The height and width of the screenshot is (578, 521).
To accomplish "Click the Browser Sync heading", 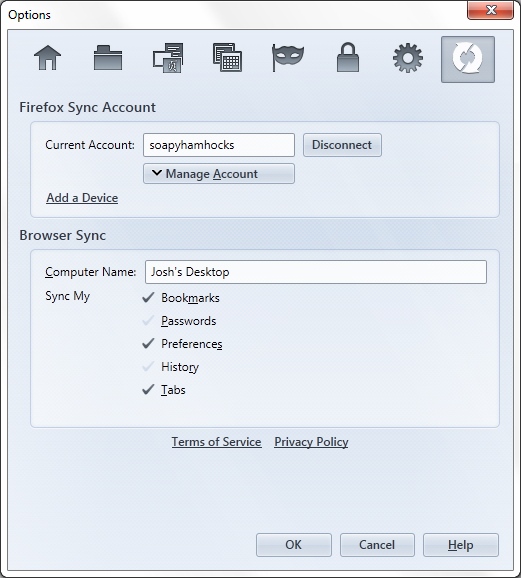I will pos(62,235).
